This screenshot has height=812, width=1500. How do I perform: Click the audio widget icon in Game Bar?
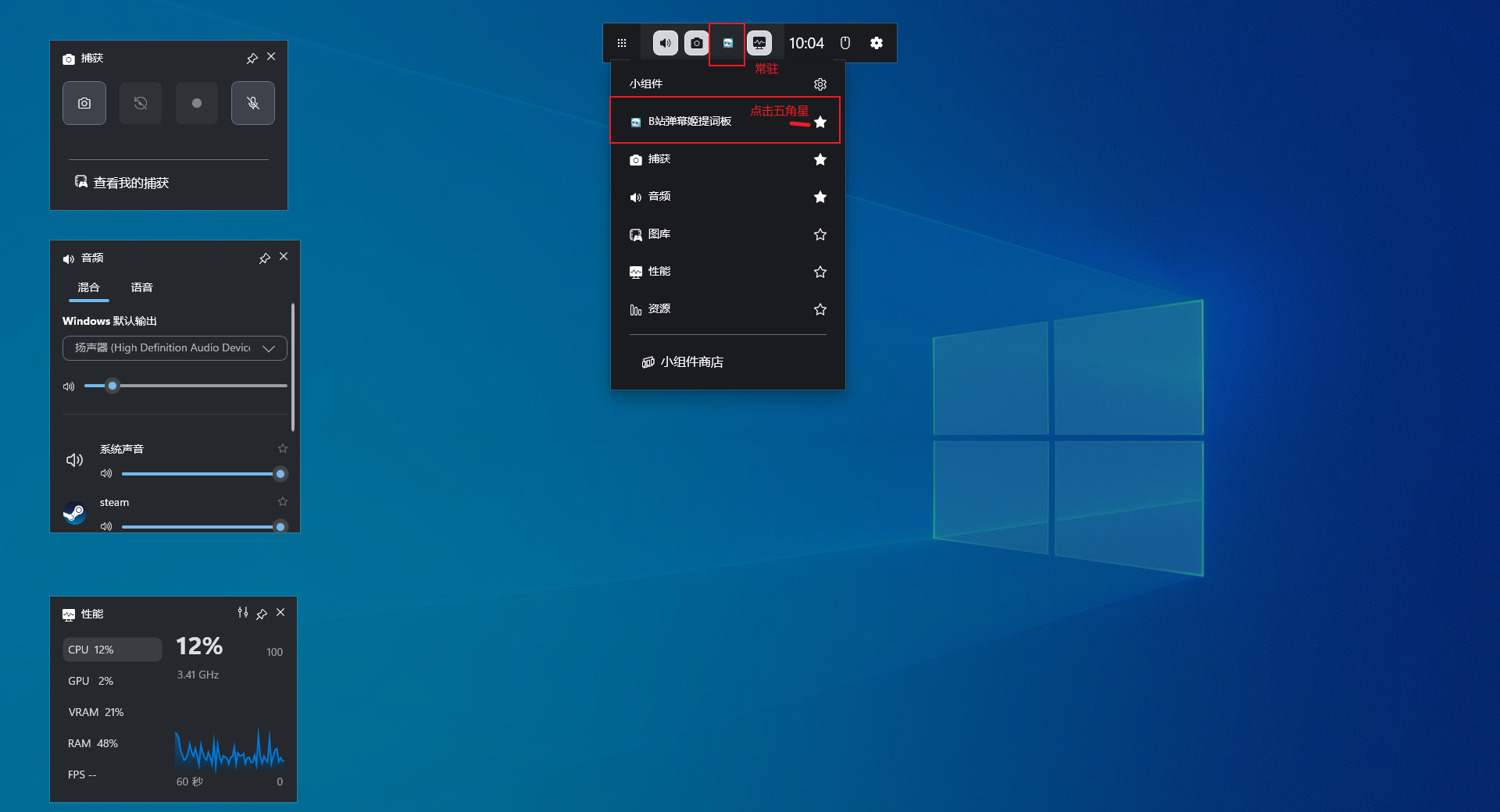point(665,43)
